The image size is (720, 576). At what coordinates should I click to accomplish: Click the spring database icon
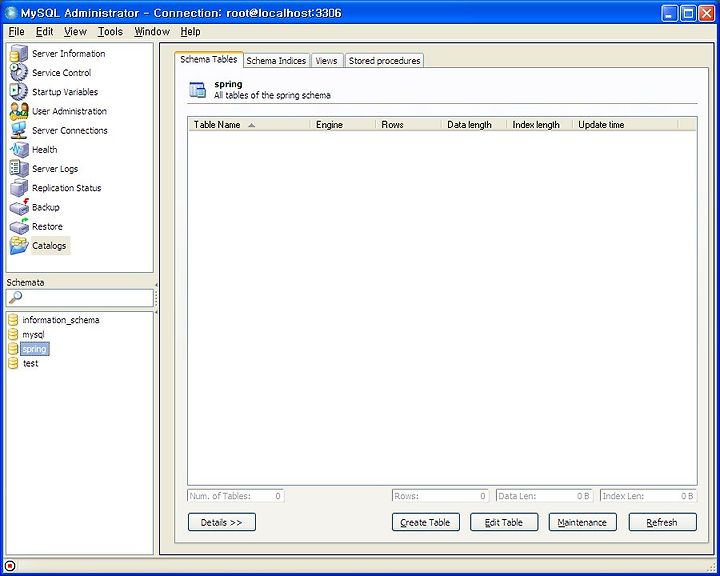13,349
